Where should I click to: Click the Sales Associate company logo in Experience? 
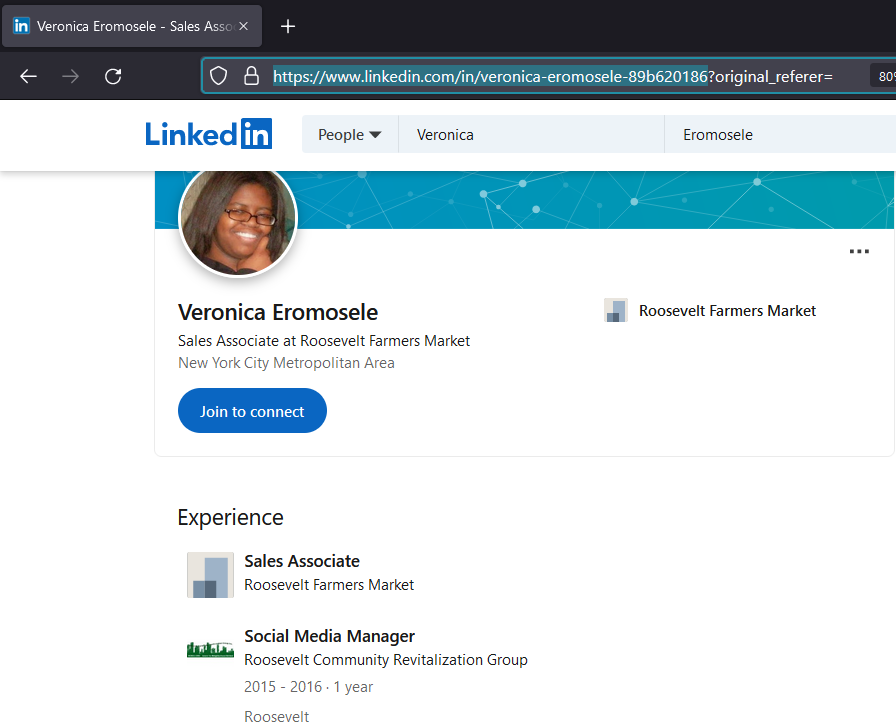tap(210, 575)
